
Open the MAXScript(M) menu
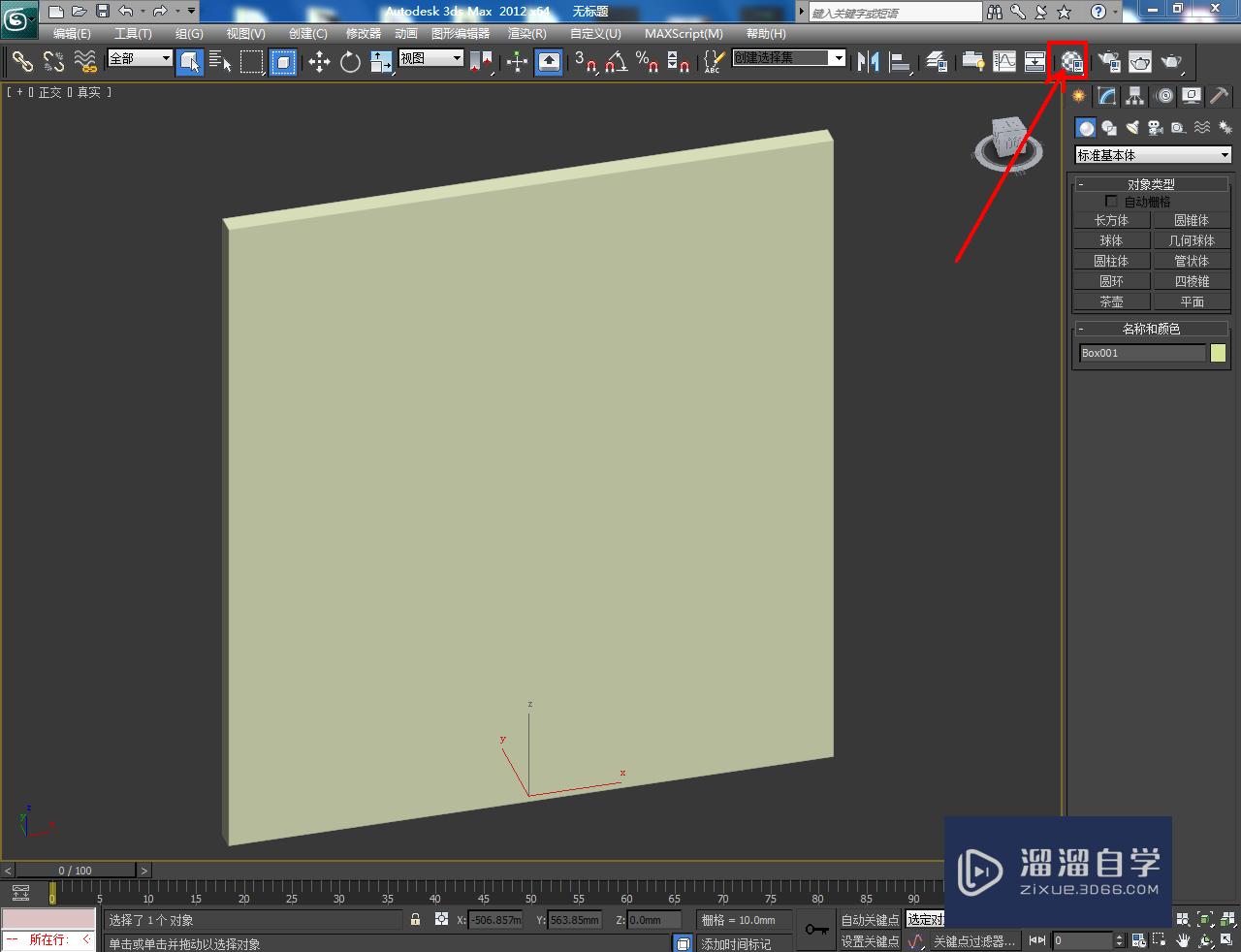pos(684,34)
